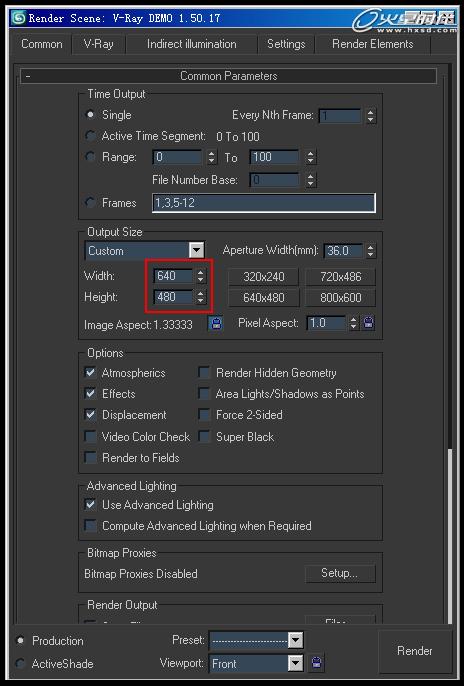
Task: Open the Preset dropdown
Action: (x=256, y=640)
